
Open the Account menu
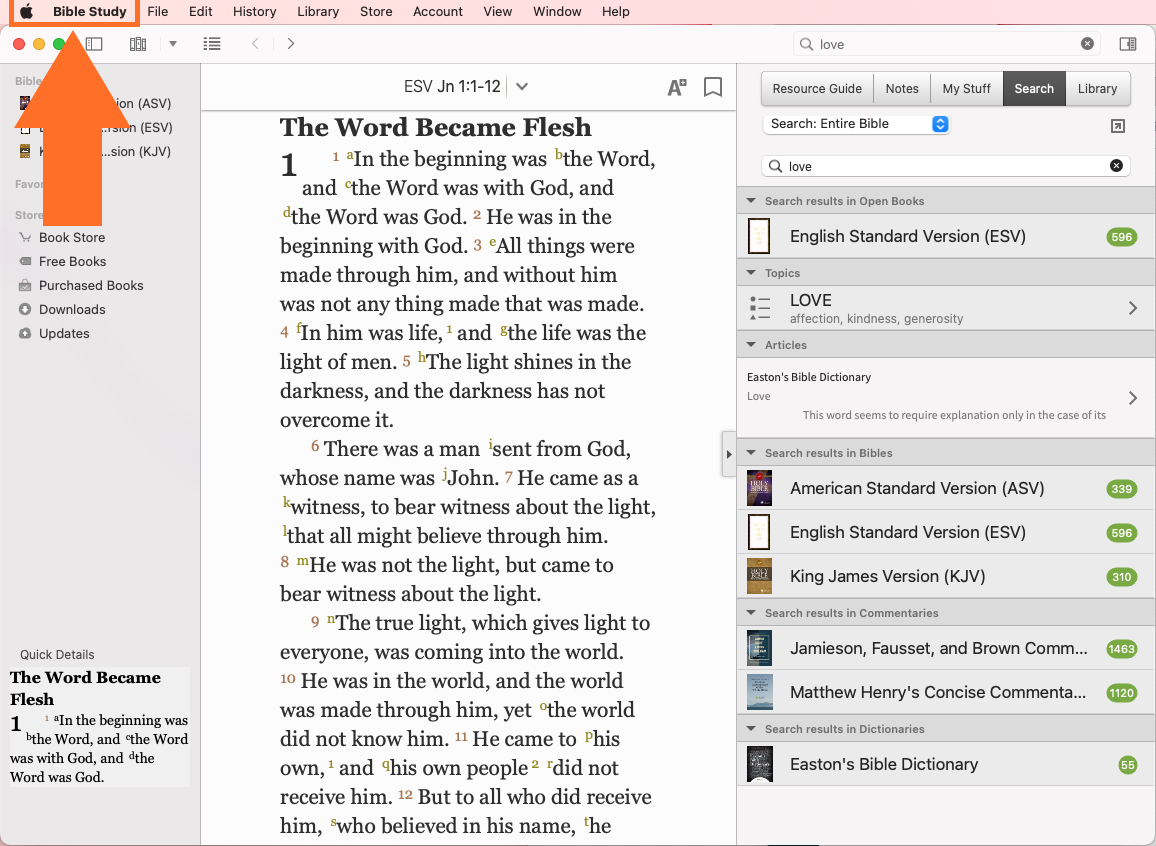[438, 12]
